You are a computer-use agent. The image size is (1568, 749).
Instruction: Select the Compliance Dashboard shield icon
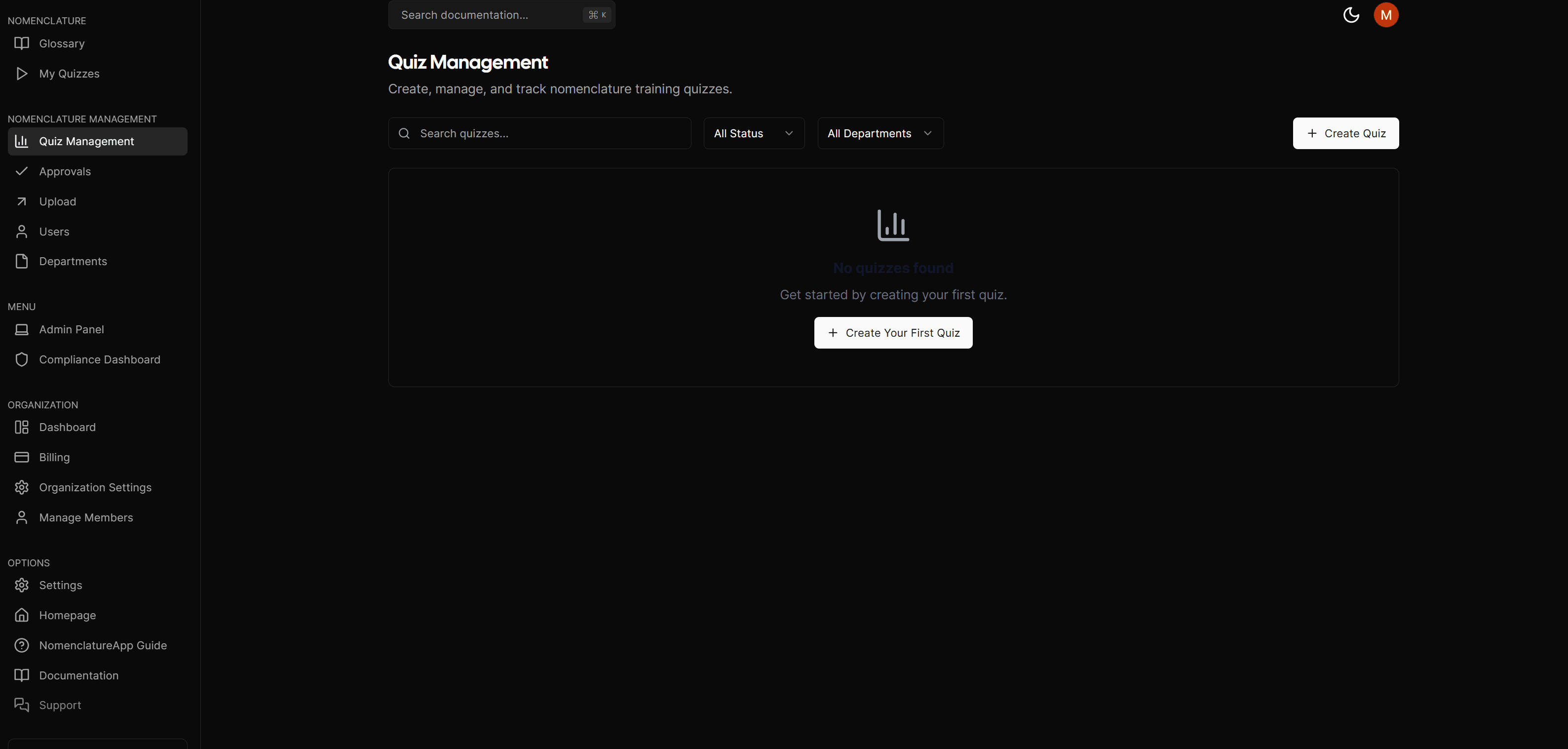click(22, 359)
